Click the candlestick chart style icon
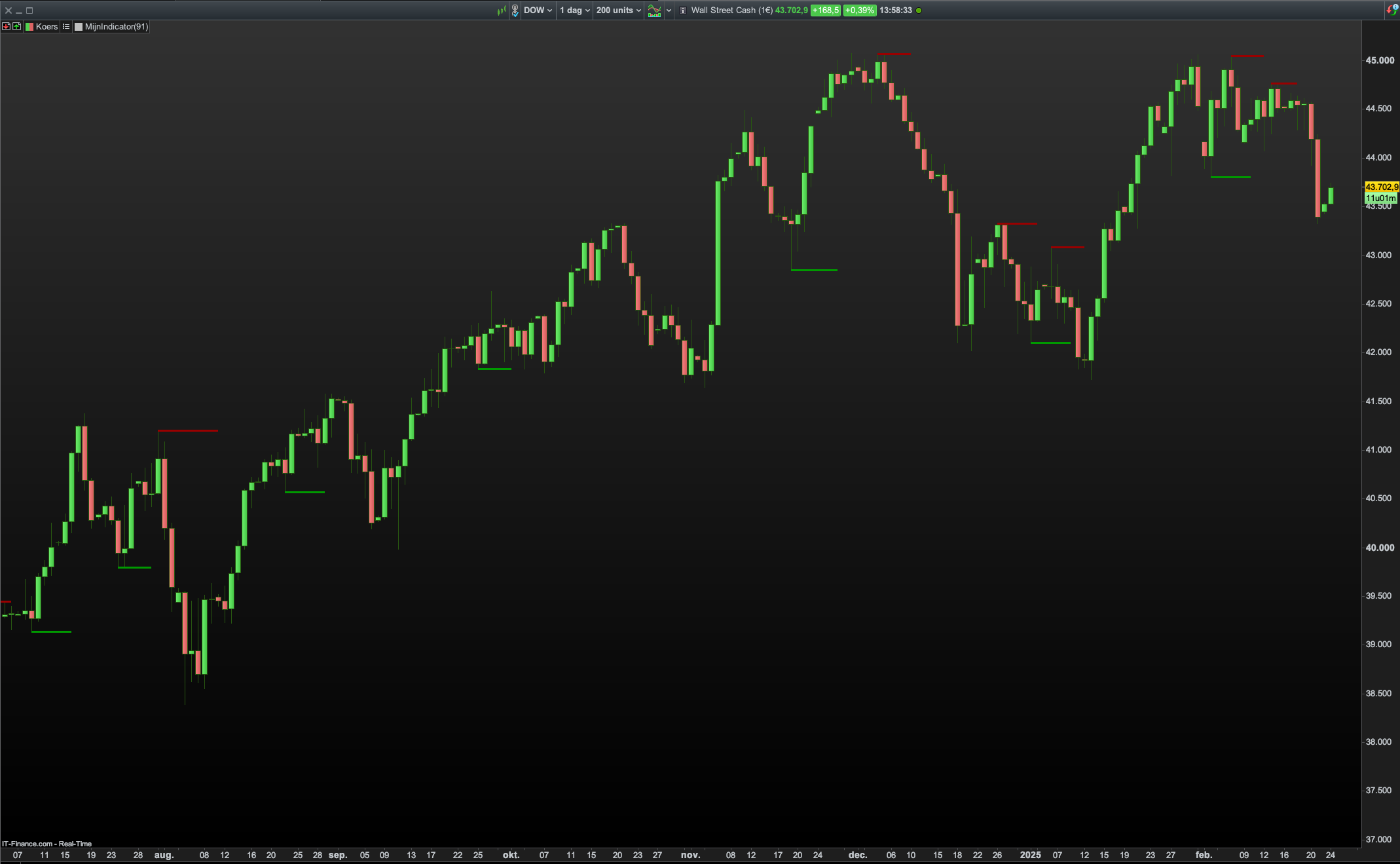Screen dimensions: 1400x864 tap(502, 10)
